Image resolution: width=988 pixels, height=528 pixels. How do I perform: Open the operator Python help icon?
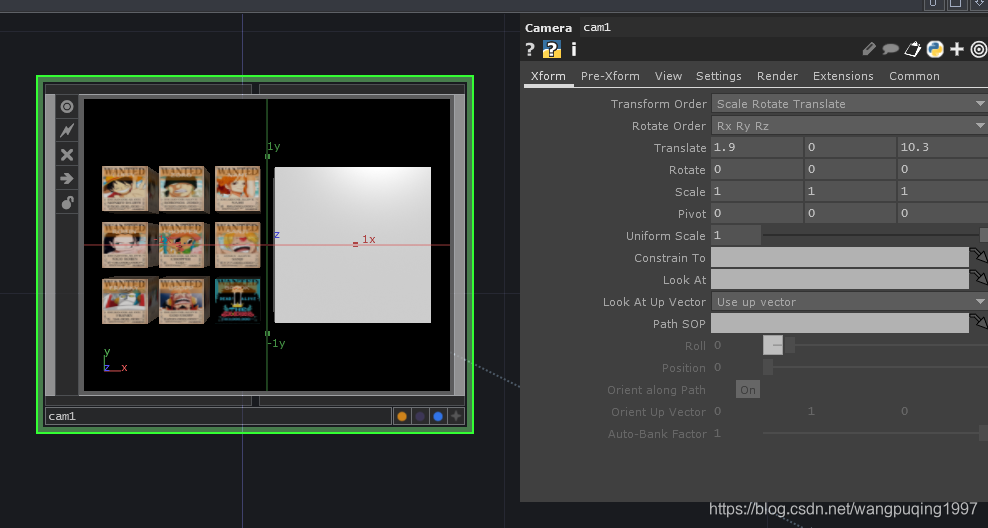551,49
